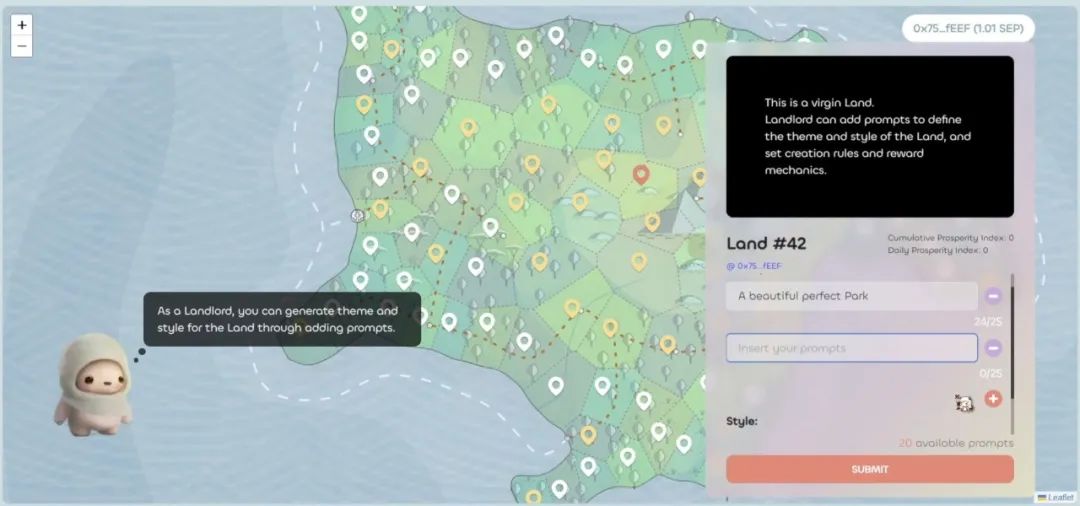Screen dimensions: 1080x506
Task: Click the 'Style:' label
Action: 742,421
